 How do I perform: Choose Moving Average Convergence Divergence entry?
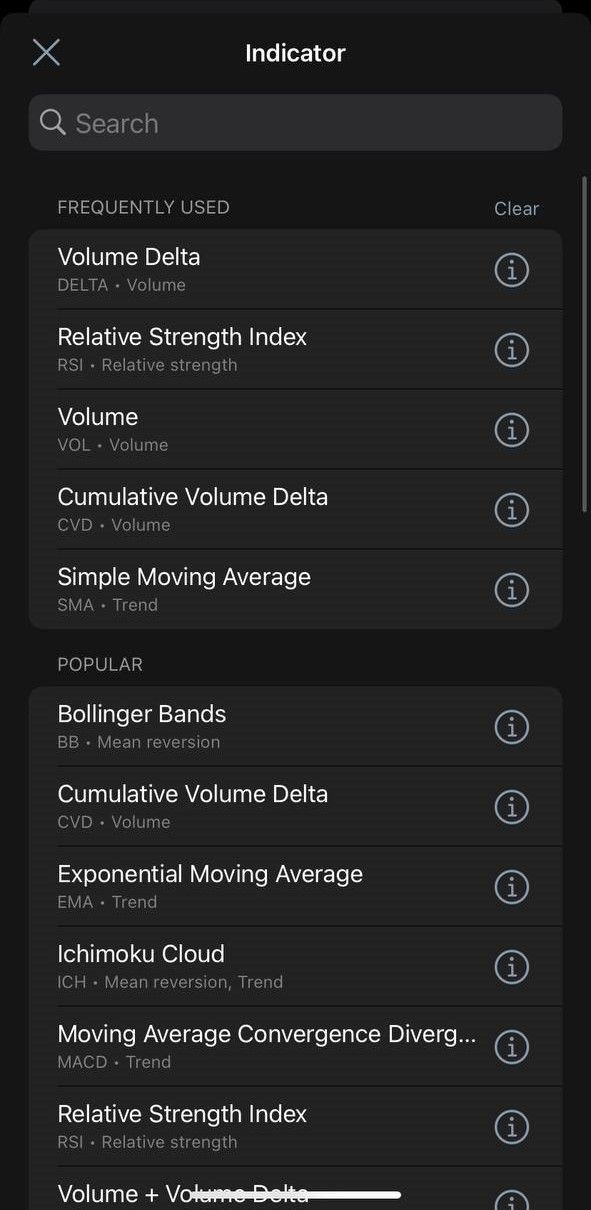click(295, 1046)
